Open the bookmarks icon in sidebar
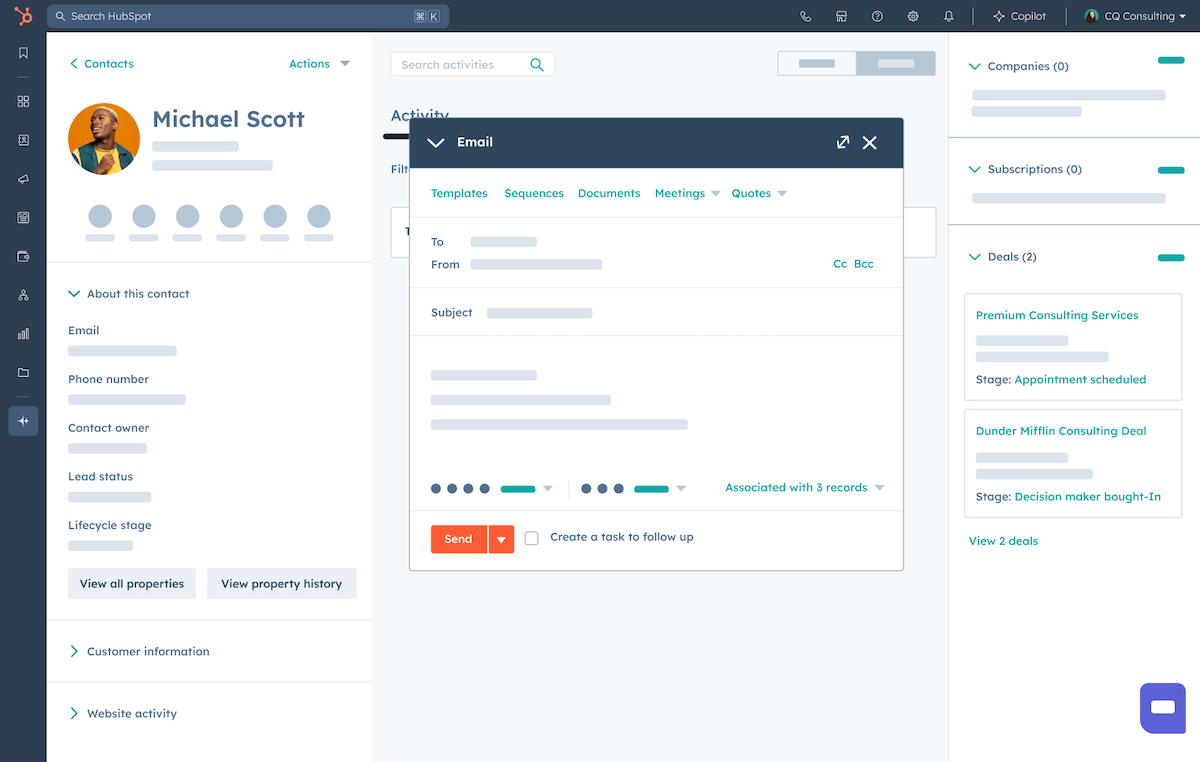 pos(23,53)
